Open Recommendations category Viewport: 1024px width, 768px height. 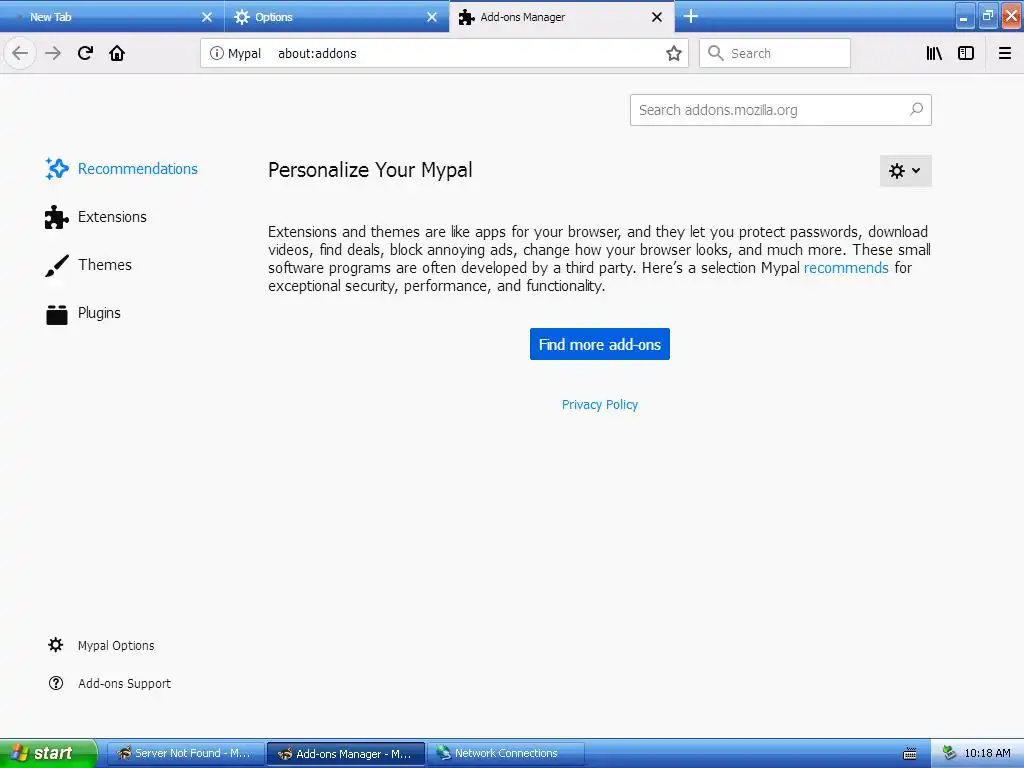pos(121,168)
